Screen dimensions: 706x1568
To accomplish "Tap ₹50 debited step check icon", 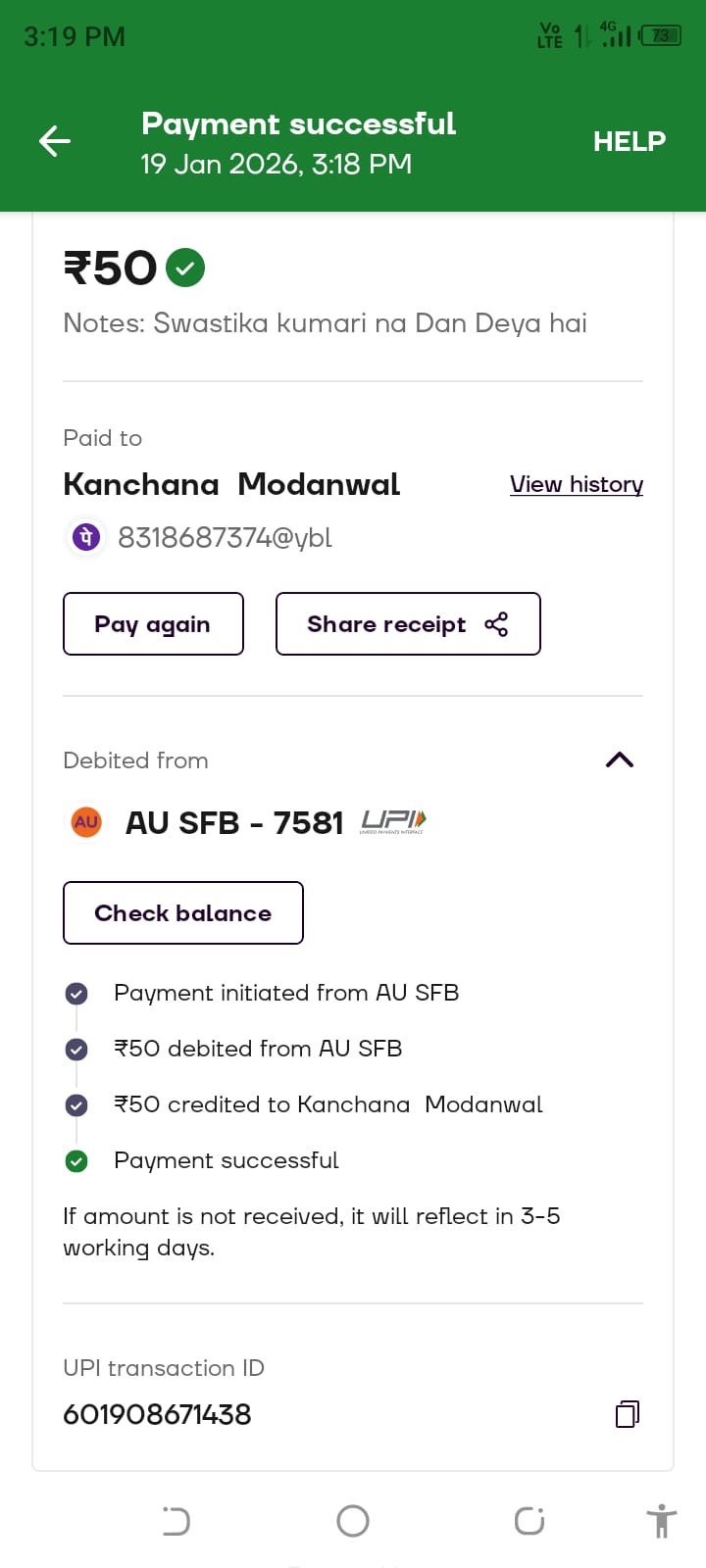I will pyautogui.click(x=76, y=1050).
